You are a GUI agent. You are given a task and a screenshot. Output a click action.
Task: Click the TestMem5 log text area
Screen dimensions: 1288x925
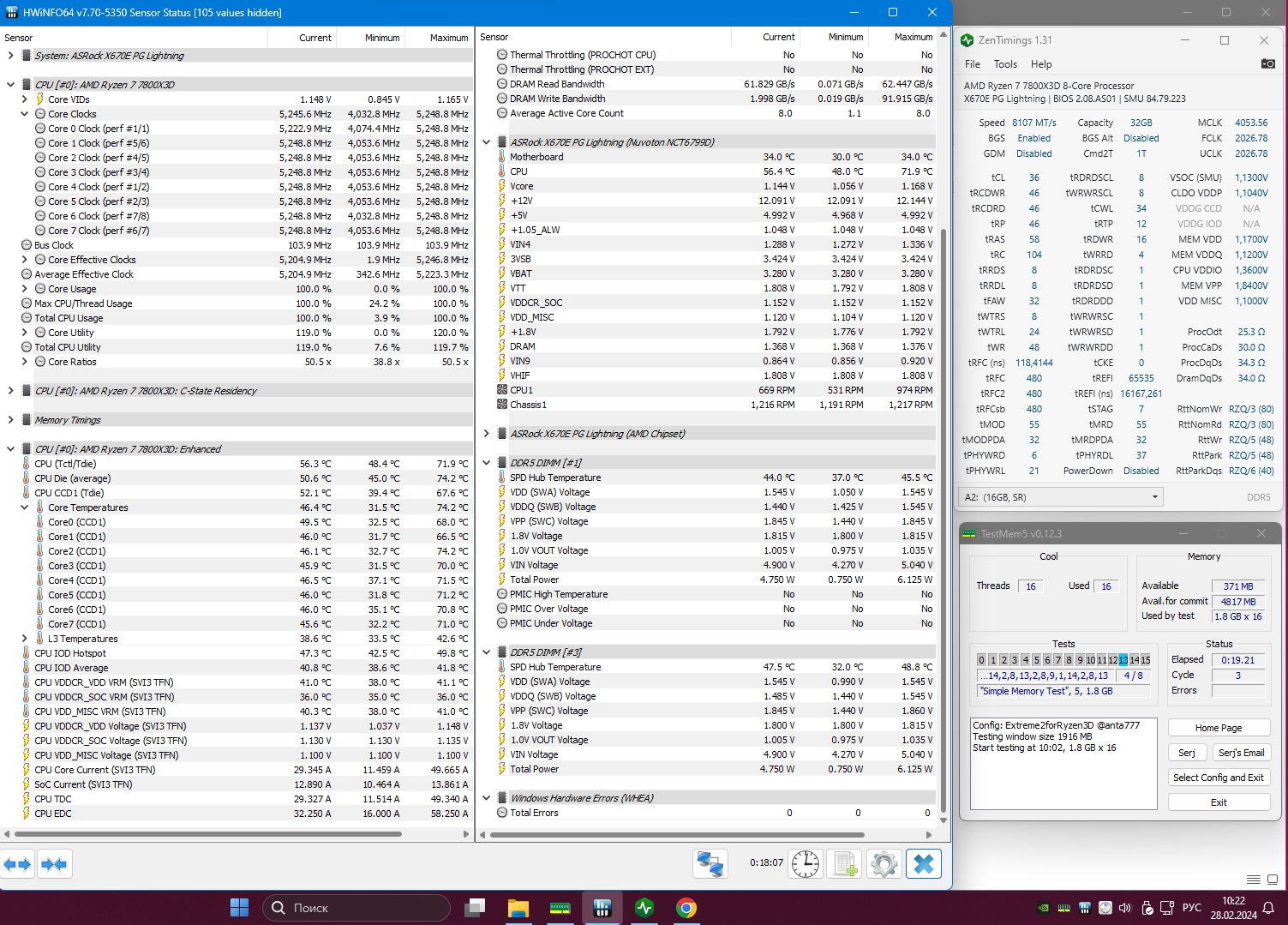pos(1063,764)
